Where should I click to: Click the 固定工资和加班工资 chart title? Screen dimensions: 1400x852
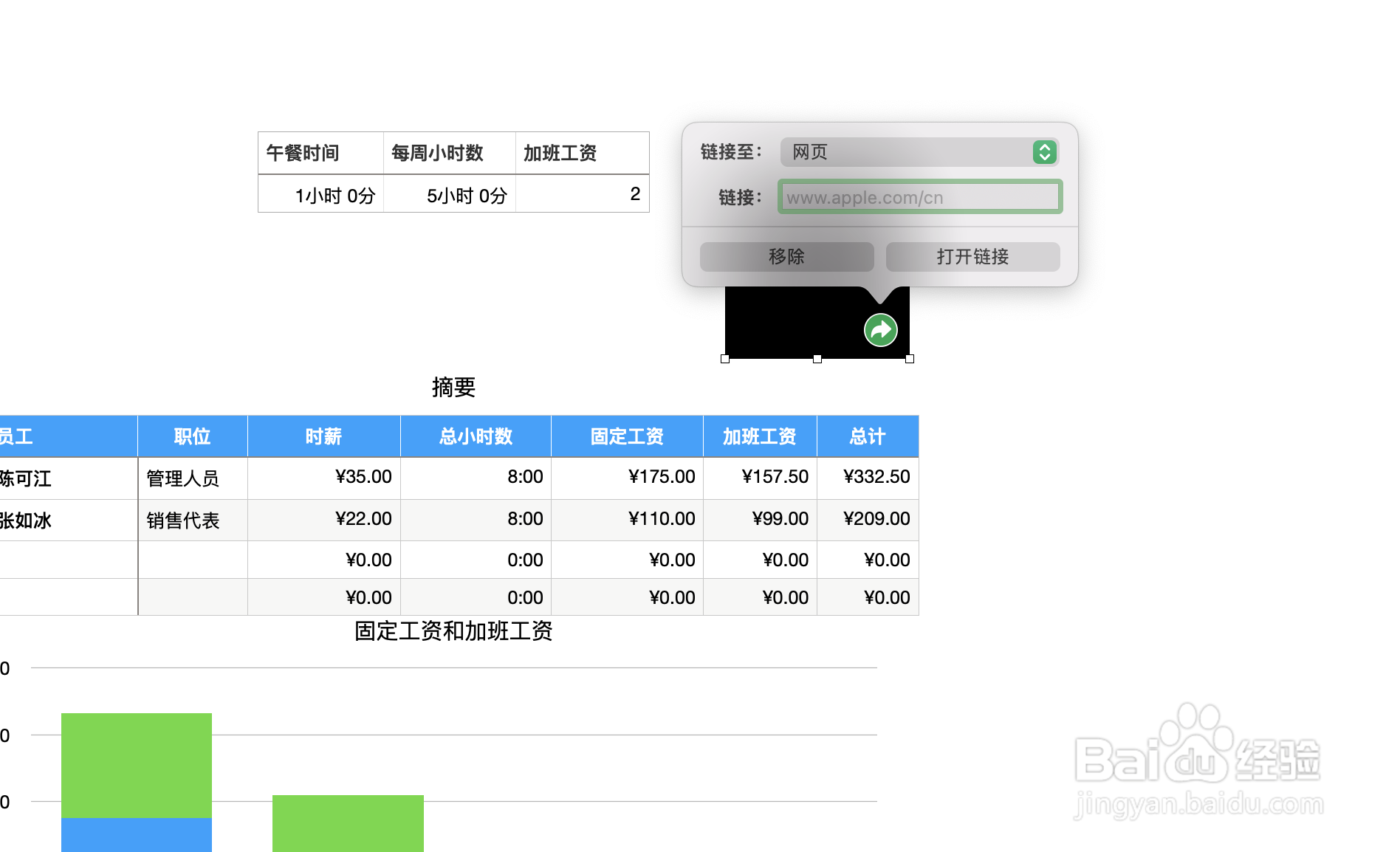pos(454,632)
